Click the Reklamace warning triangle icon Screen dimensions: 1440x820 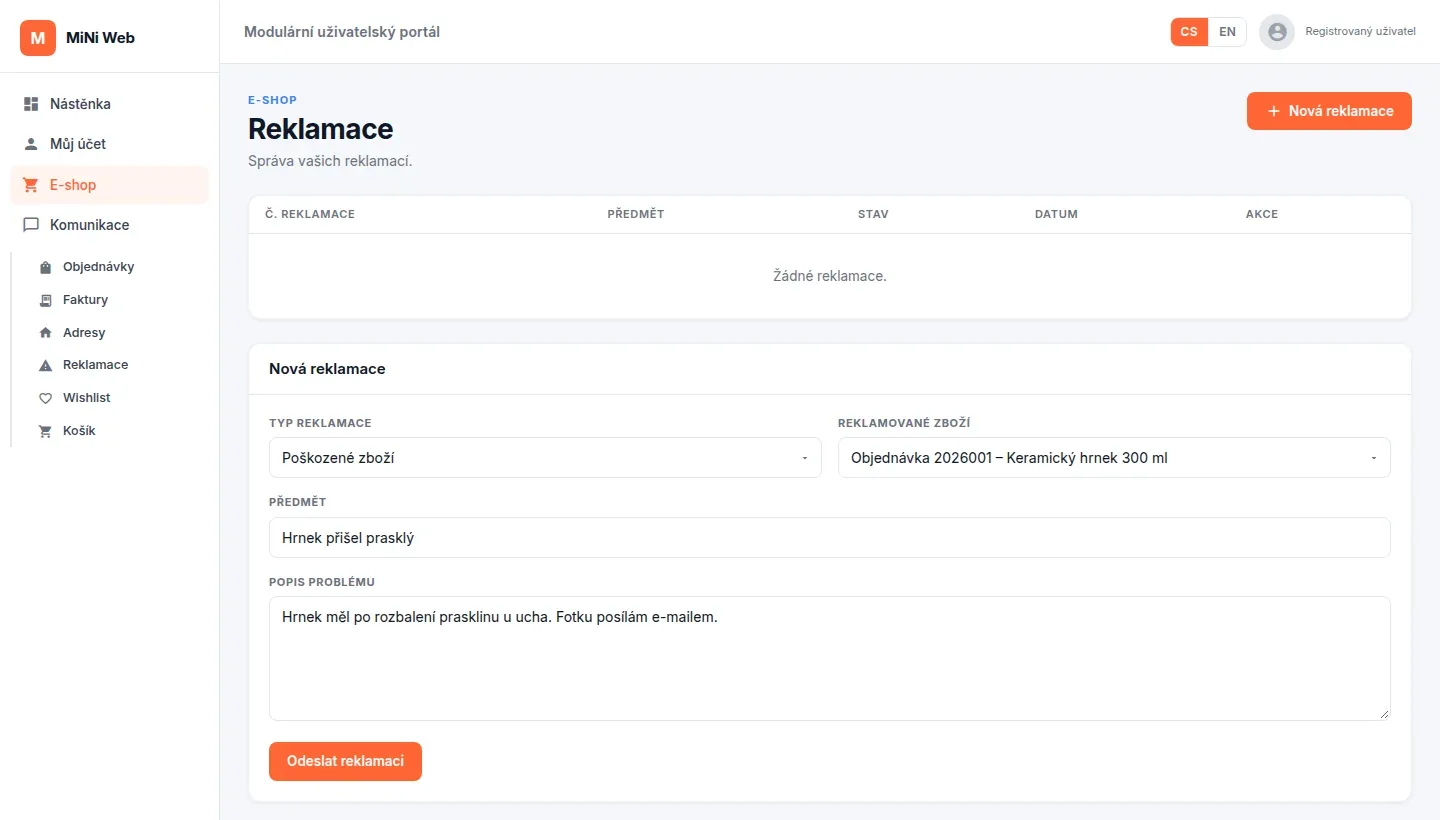[45, 365]
